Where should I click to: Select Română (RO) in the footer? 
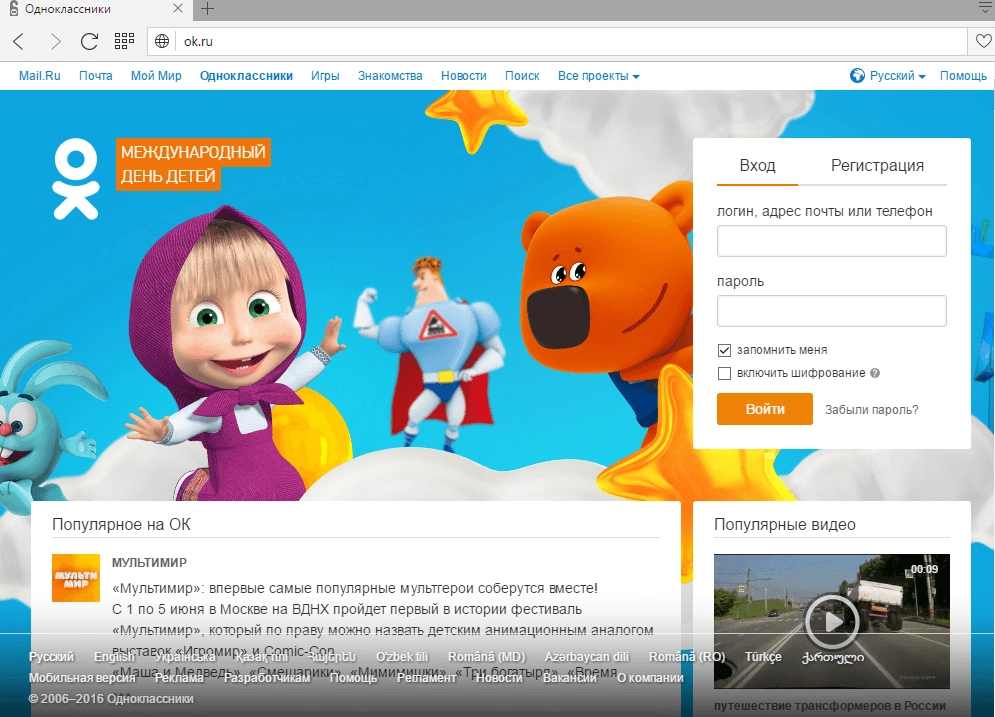pos(687,657)
